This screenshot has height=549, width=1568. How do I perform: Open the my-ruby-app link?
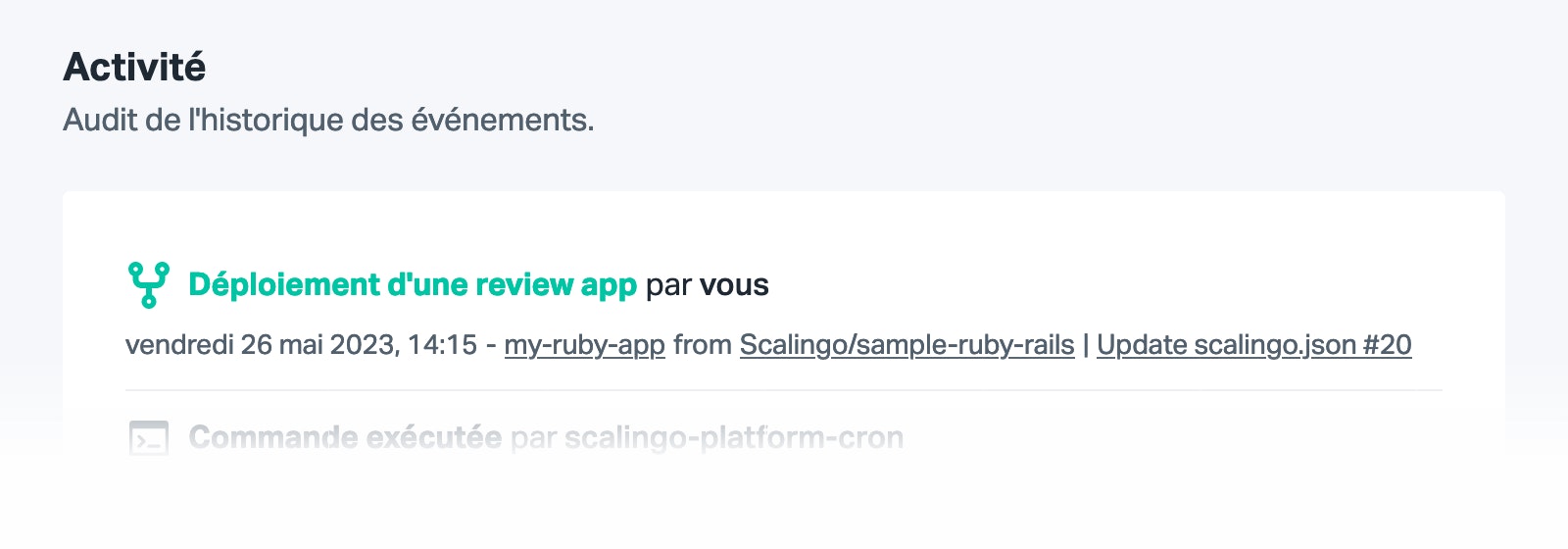click(585, 345)
